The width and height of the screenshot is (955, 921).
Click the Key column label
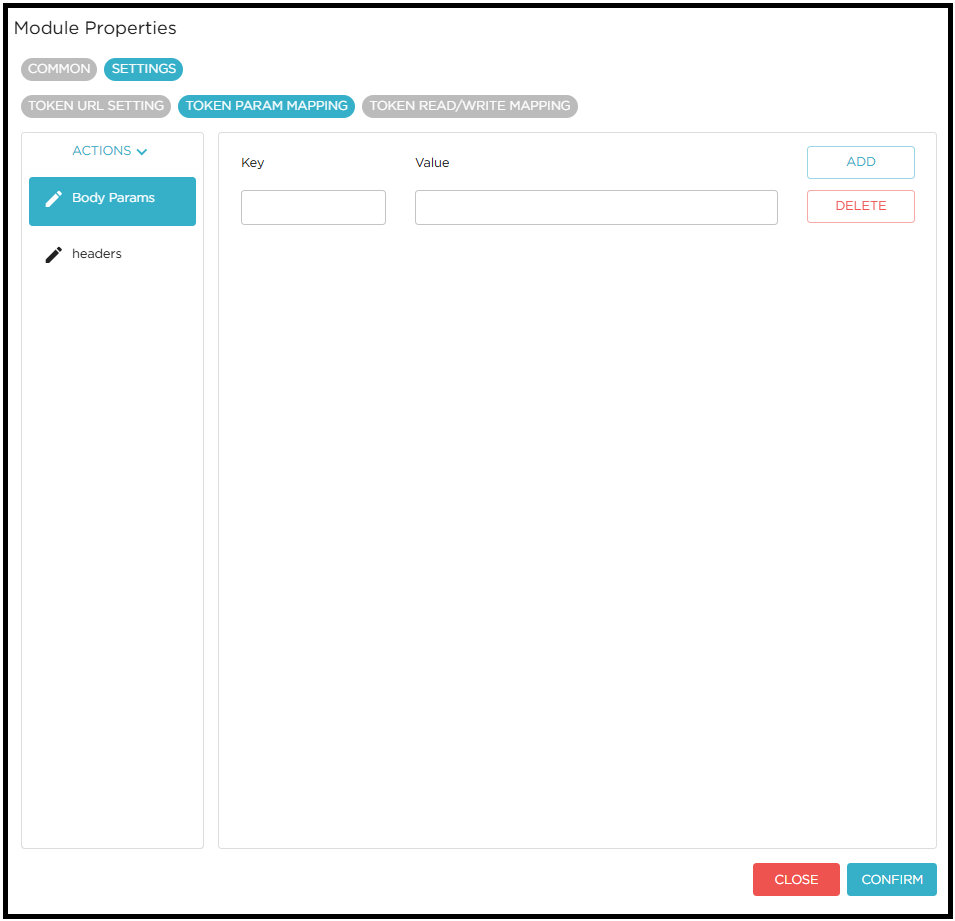[253, 163]
